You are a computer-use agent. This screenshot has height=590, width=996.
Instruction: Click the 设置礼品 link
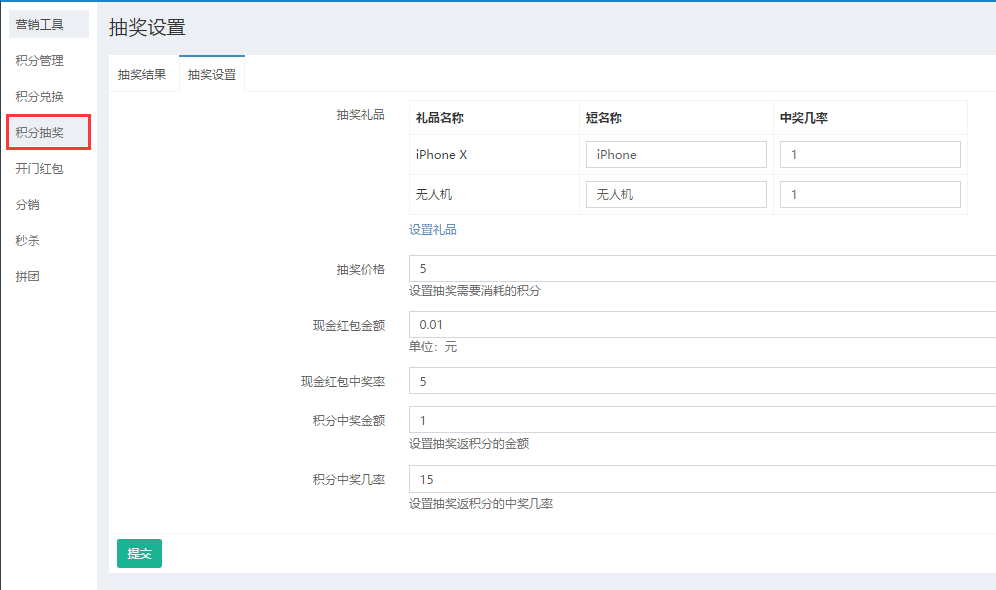pyautogui.click(x=433, y=230)
